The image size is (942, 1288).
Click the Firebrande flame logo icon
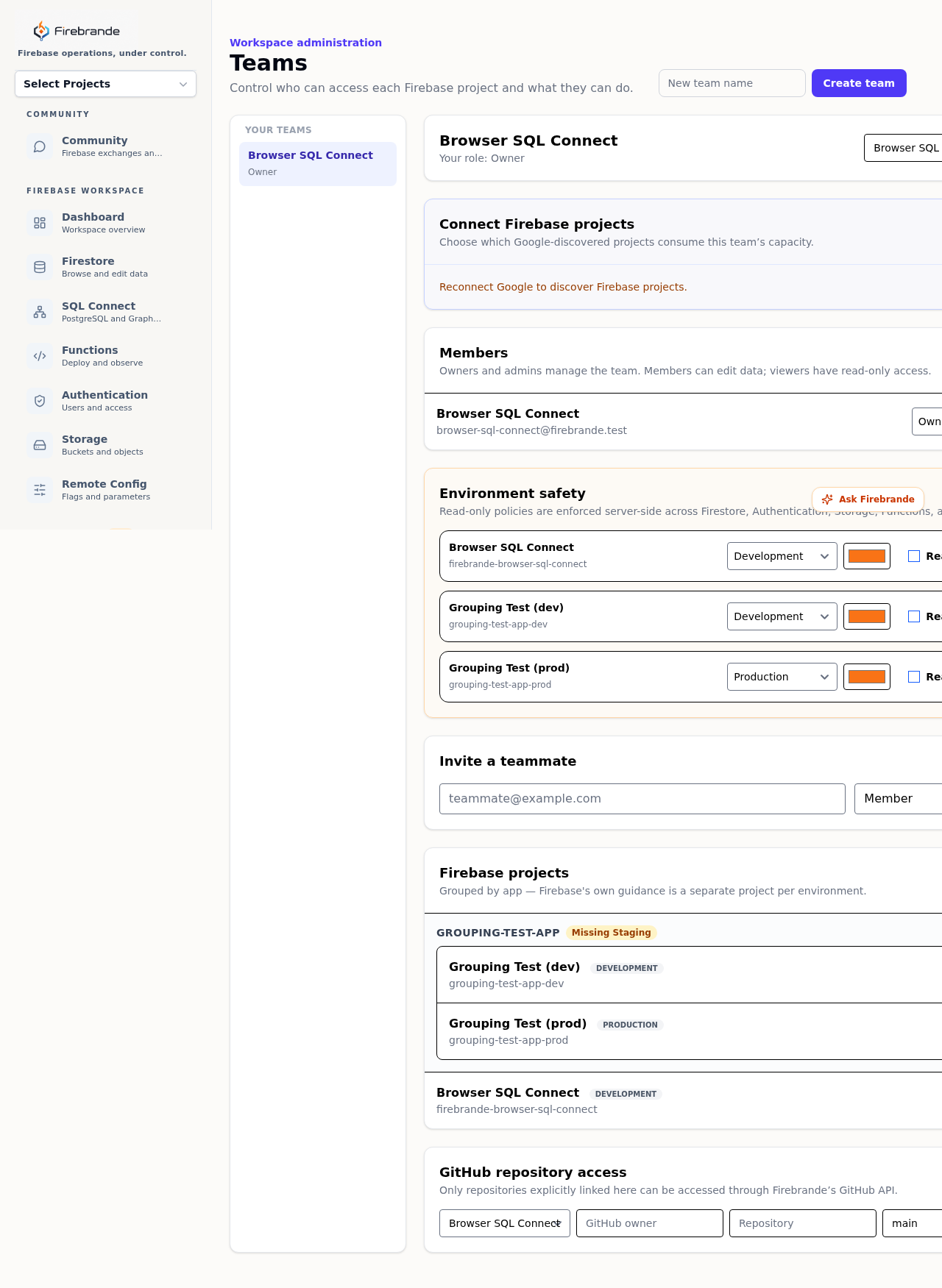(x=41, y=31)
